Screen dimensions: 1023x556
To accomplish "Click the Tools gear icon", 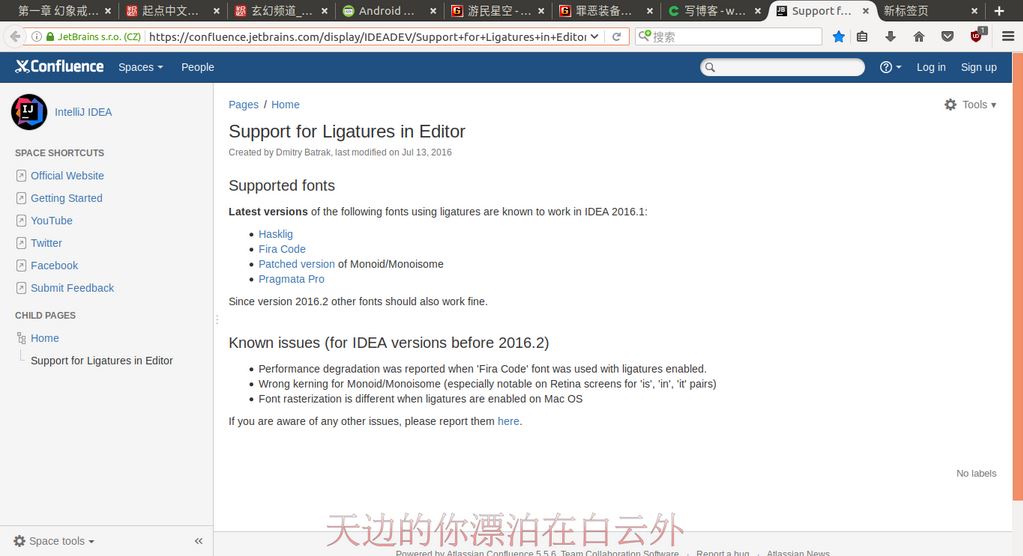I will click(951, 104).
